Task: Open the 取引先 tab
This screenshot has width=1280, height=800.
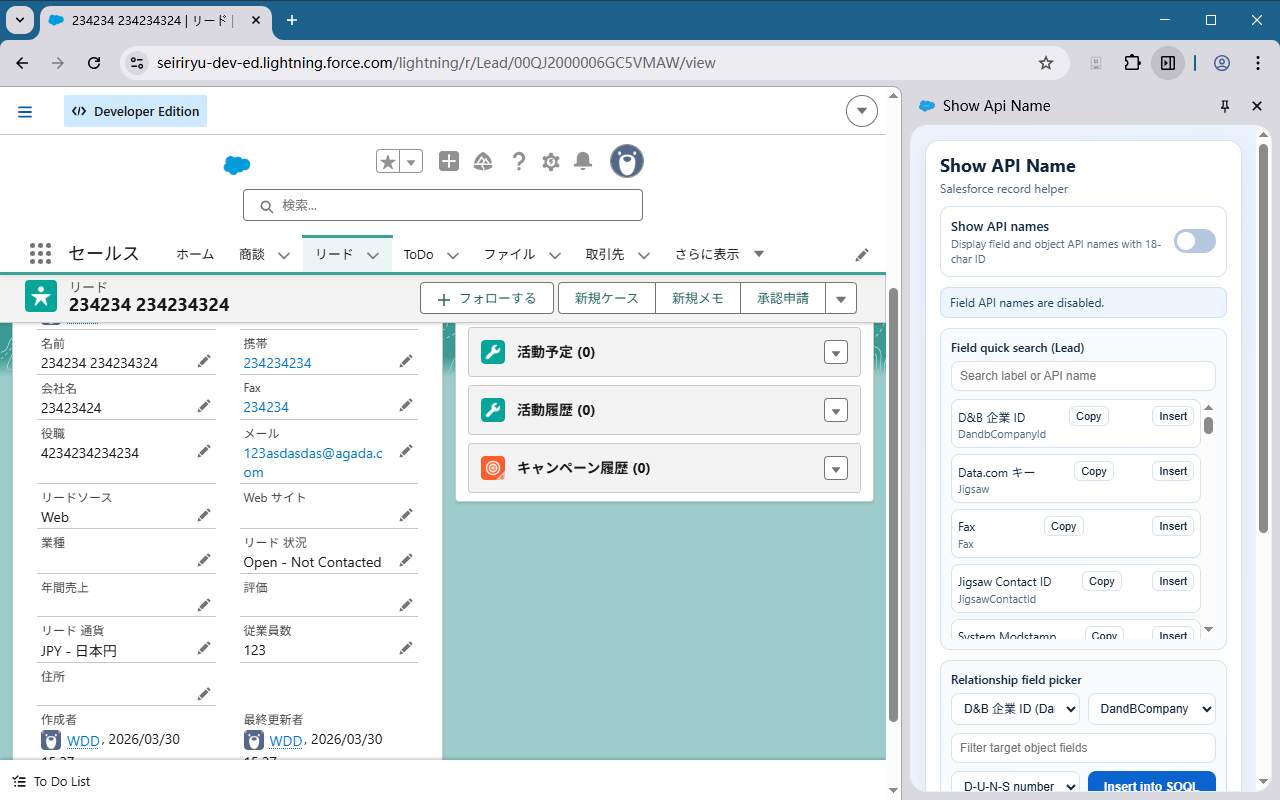Action: (x=605, y=255)
